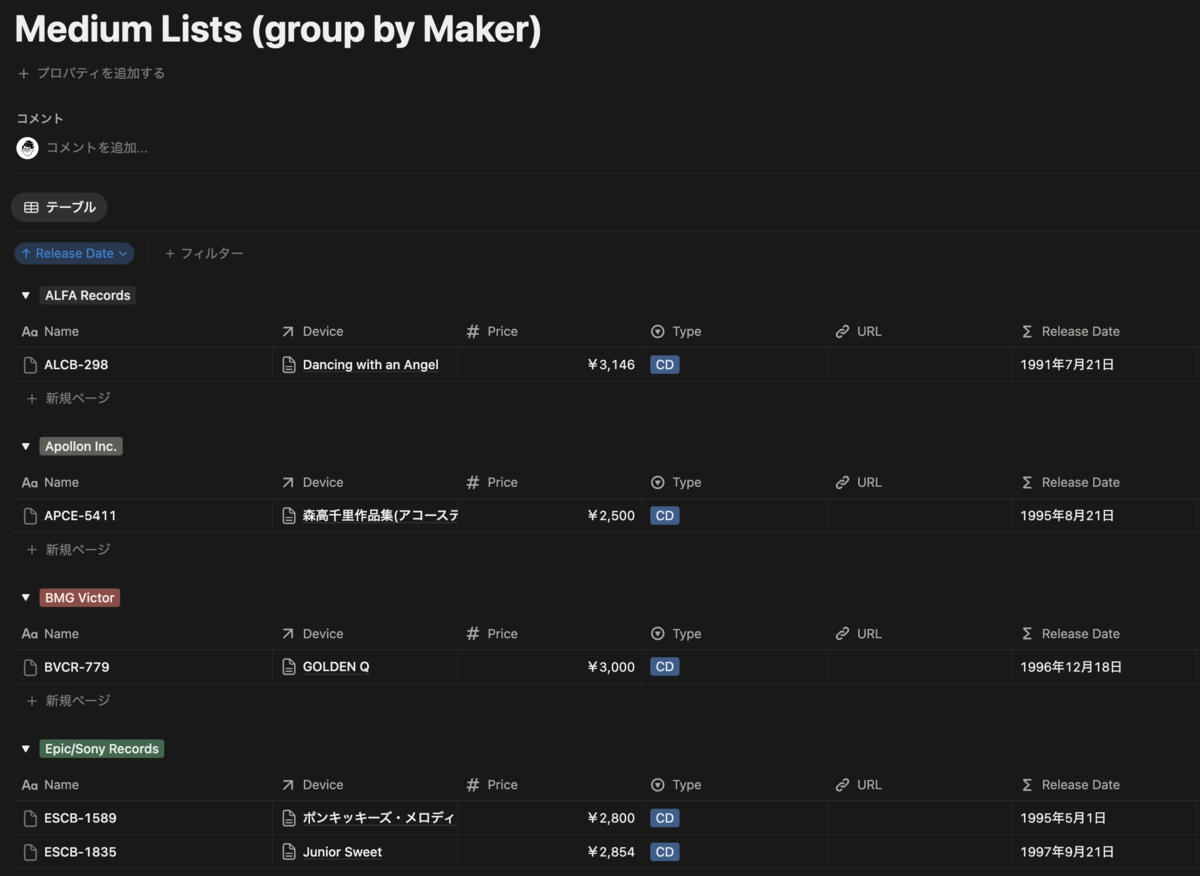Click document icon beside Junior Sweet
1200x876 pixels.
(x=289, y=852)
